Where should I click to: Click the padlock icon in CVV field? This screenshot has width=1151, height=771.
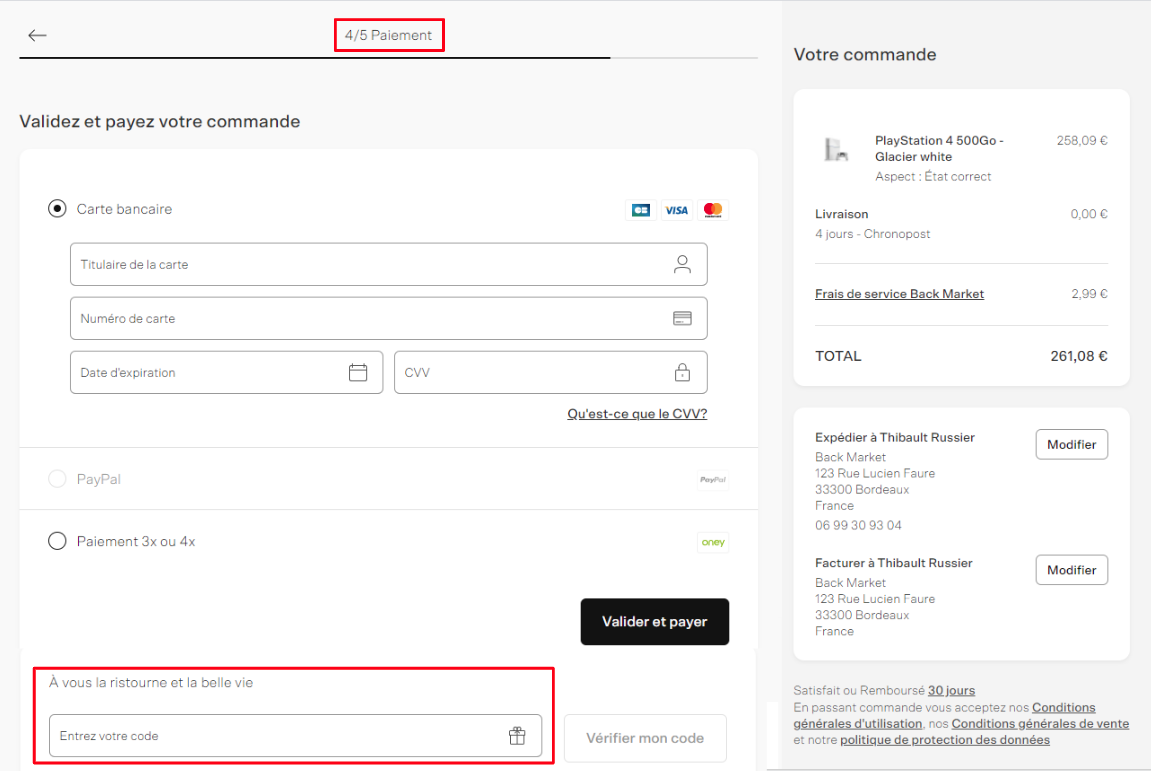[x=683, y=372]
